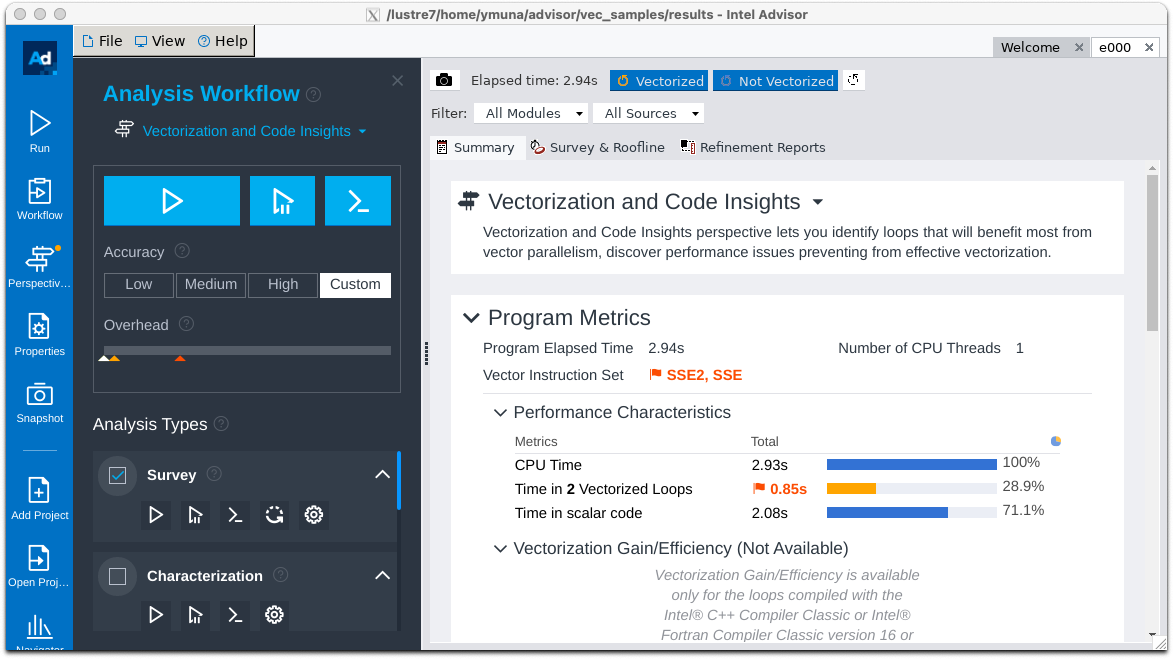Open the Vectorization and Code Insights perspective dropdown
The image size is (1173, 659).
(817, 201)
